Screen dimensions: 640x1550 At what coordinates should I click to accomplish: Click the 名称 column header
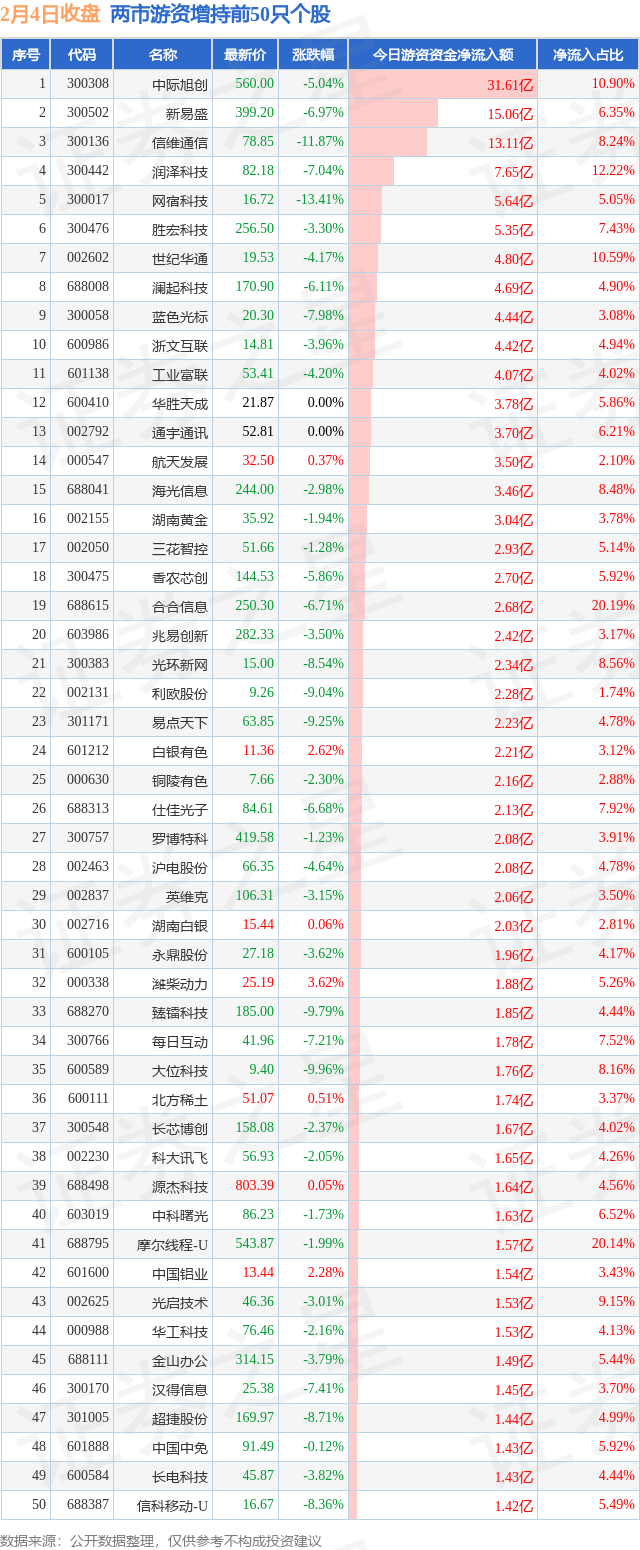[163, 55]
